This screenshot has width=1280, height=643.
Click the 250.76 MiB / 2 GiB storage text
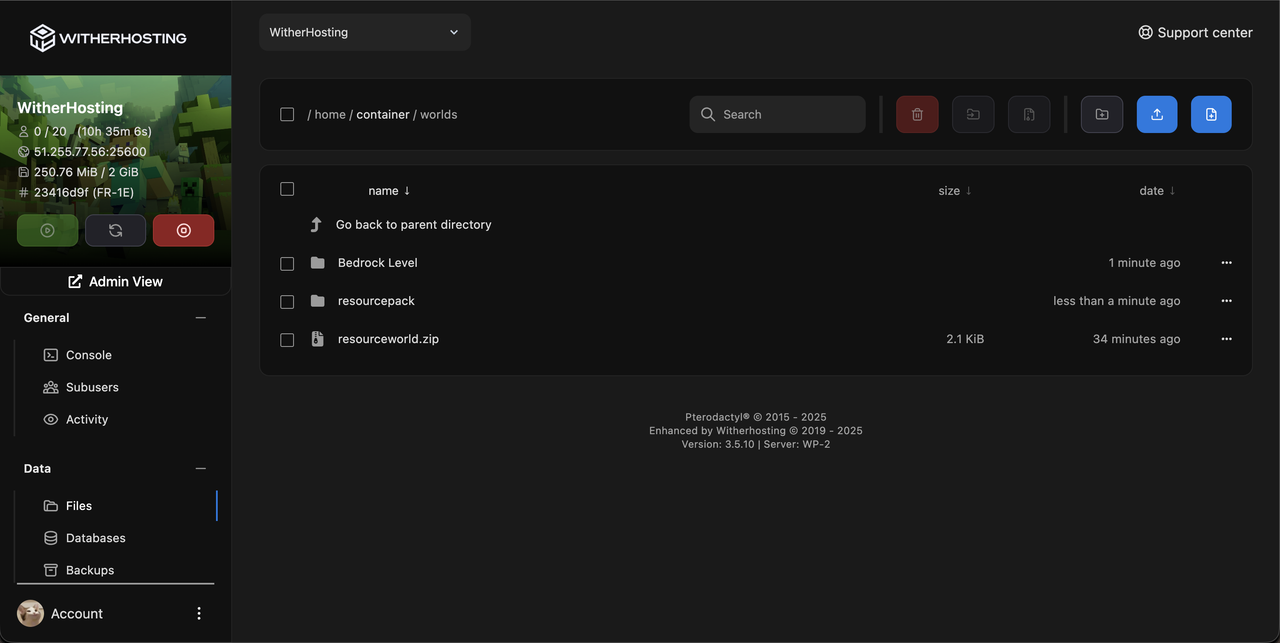click(86, 172)
